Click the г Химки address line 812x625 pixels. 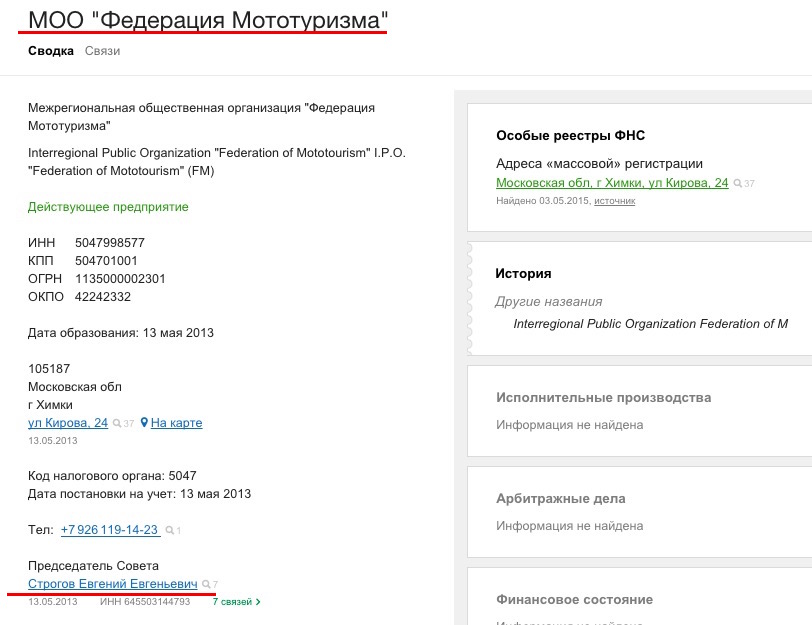point(50,405)
